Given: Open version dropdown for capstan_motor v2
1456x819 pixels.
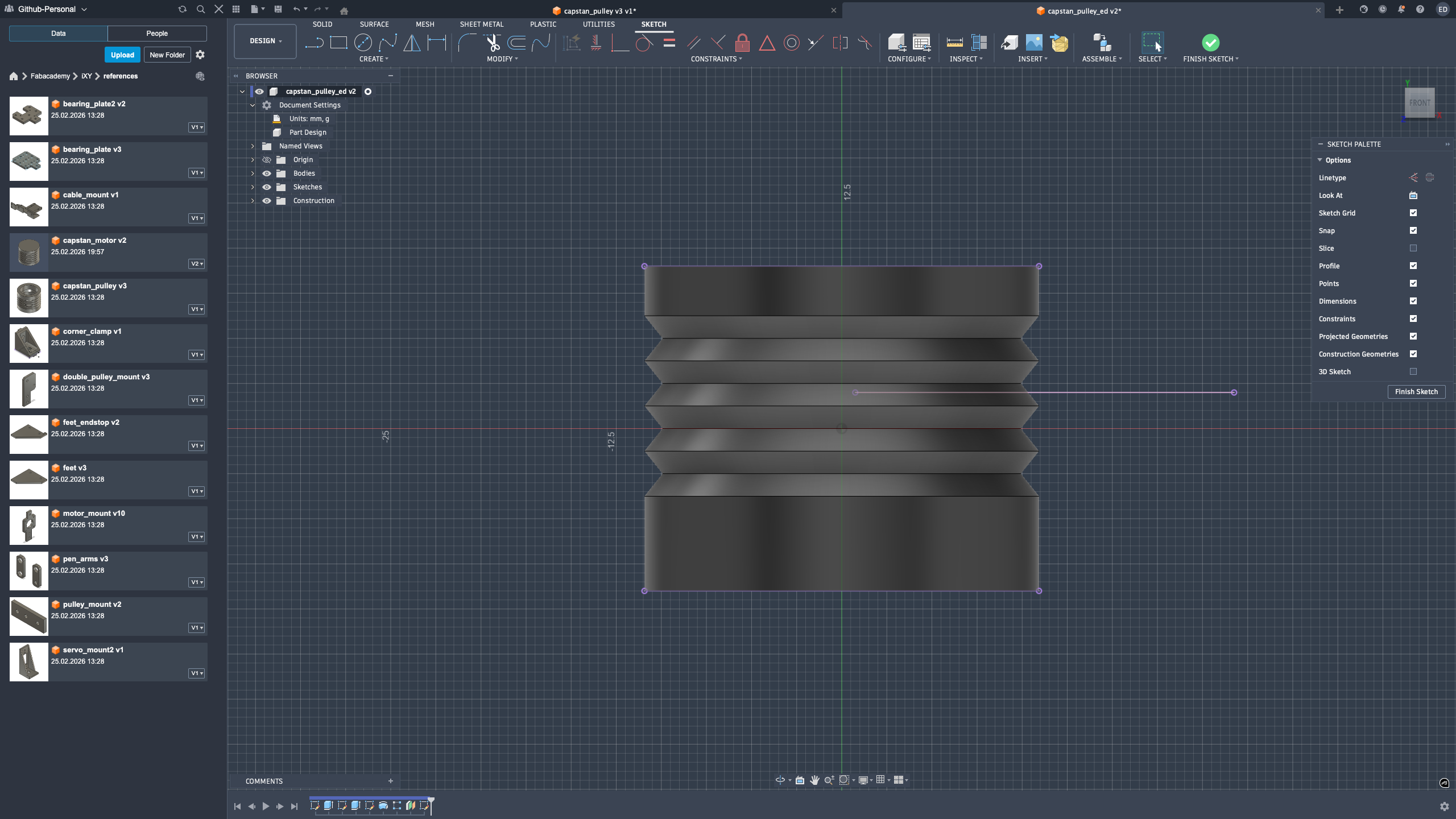Looking at the screenshot, I should 196,264.
